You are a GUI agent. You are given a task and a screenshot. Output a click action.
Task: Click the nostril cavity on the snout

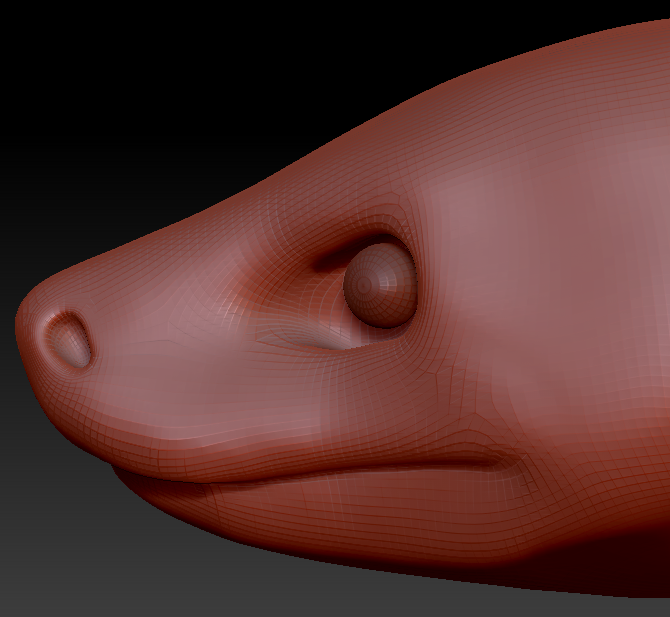point(68,340)
